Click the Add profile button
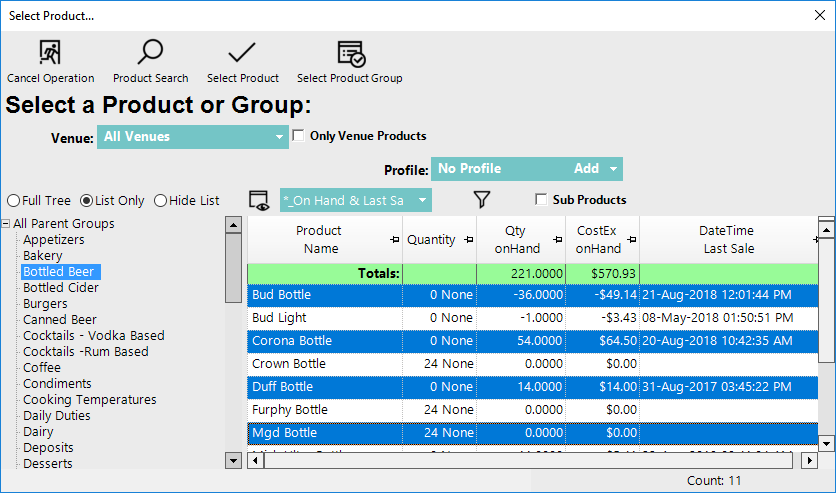Screen dimensions: 836x493 586,169
